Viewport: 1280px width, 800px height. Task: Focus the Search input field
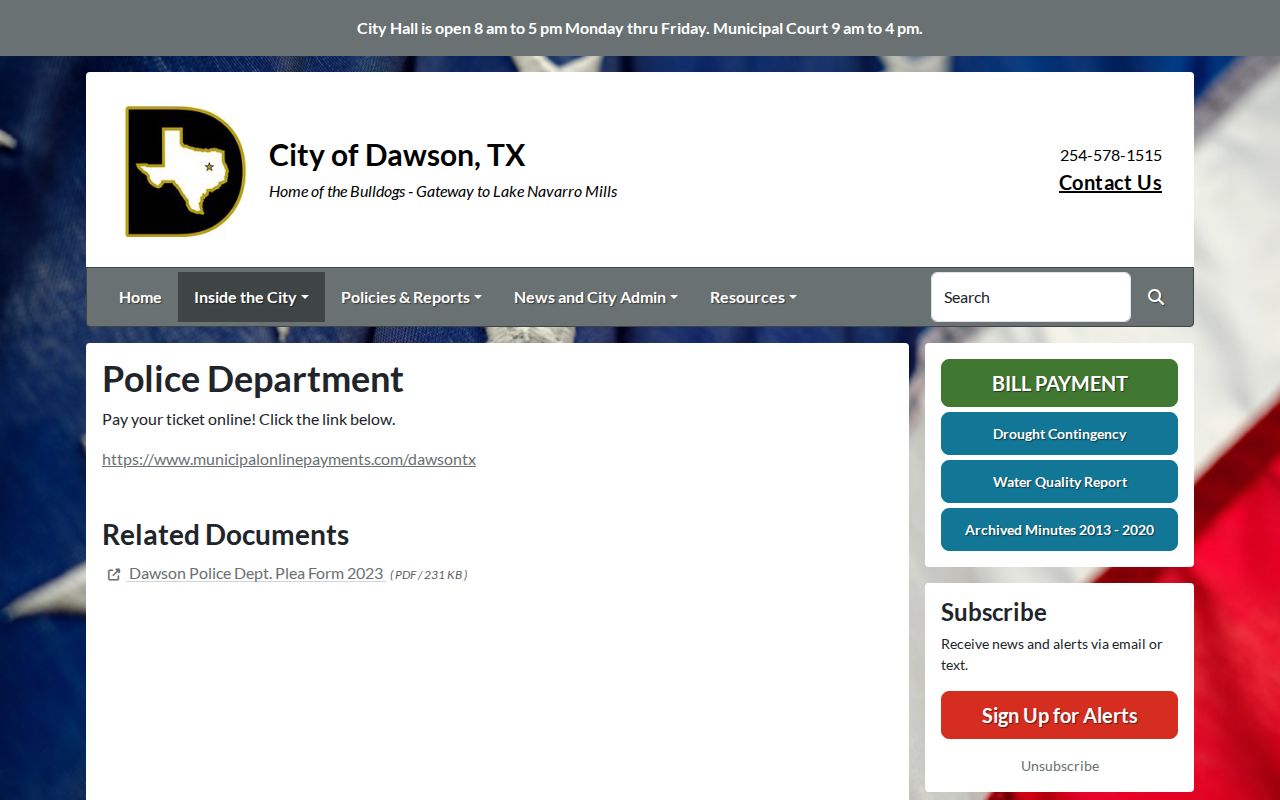[1031, 297]
